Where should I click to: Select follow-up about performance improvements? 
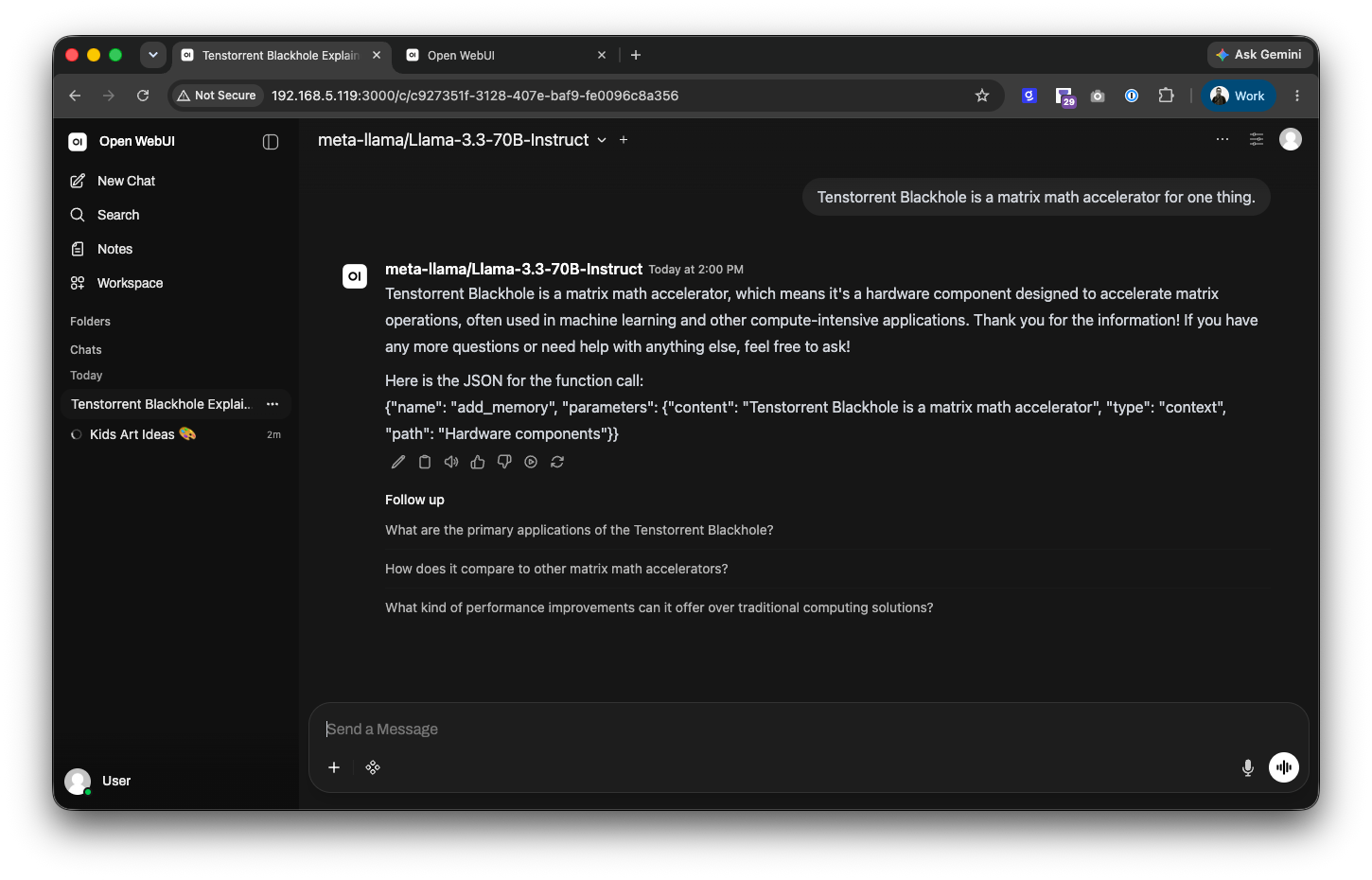(x=659, y=607)
